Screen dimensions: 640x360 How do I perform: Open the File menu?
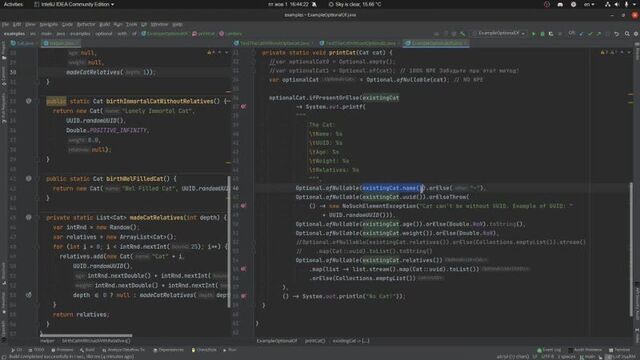coord(6,24)
